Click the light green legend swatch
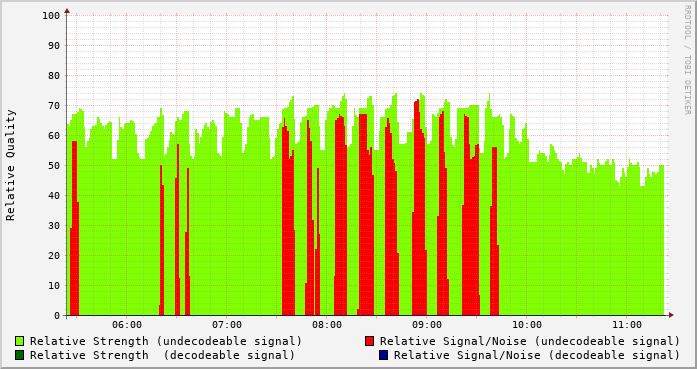 tap(20, 341)
